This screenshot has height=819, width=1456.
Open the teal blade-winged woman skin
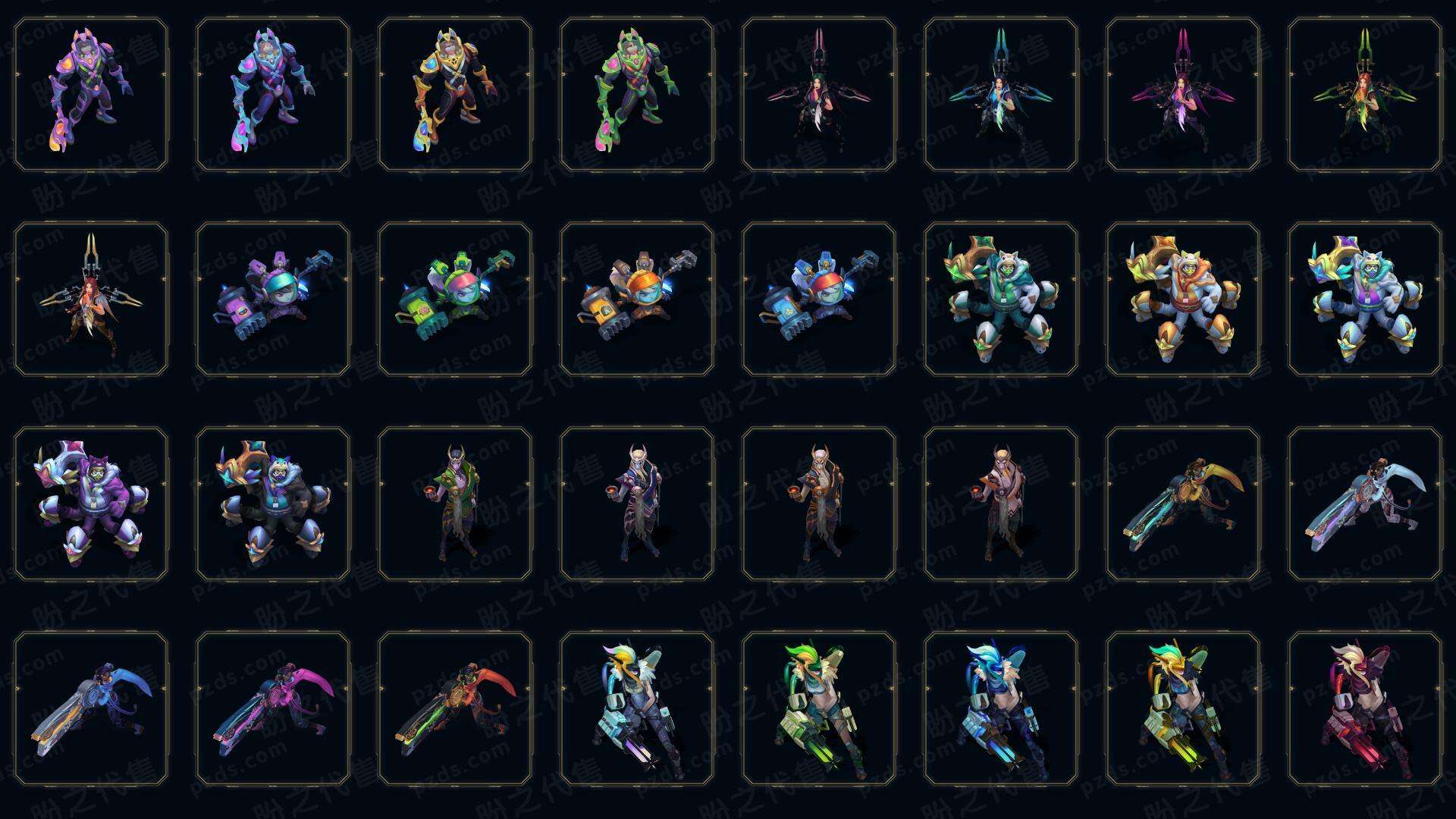(x=1001, y=95)
